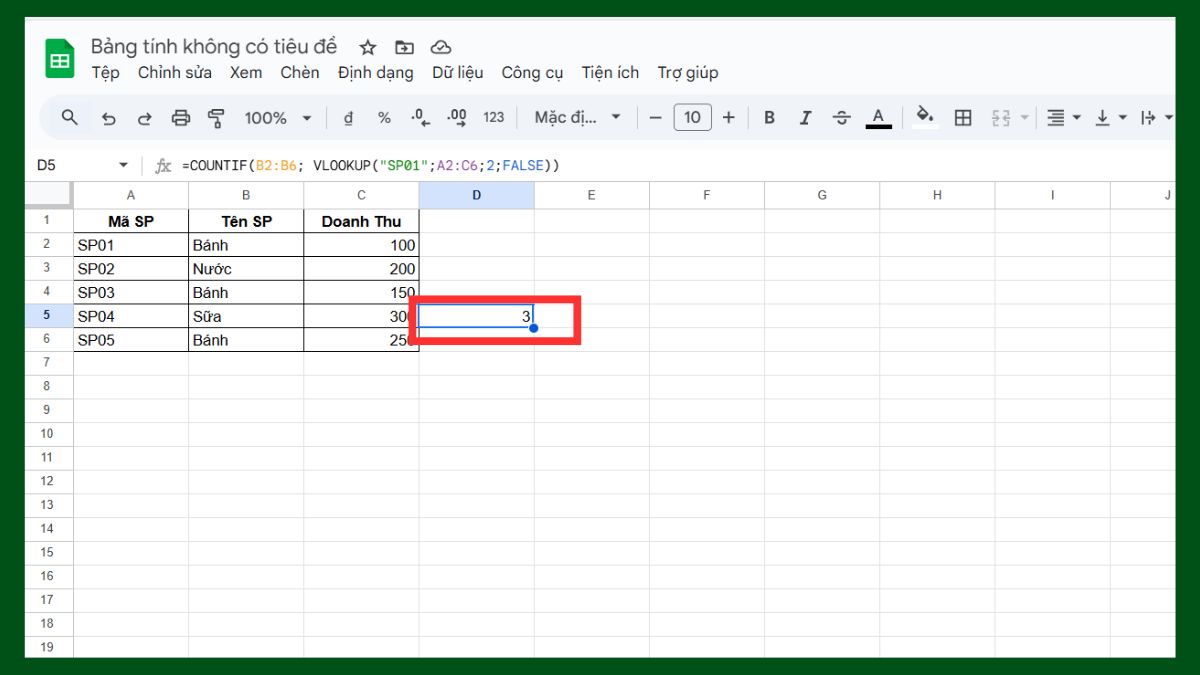Star the untitled spreadsheet
This screenshot has width=1200, height=675.
(368, 47)
